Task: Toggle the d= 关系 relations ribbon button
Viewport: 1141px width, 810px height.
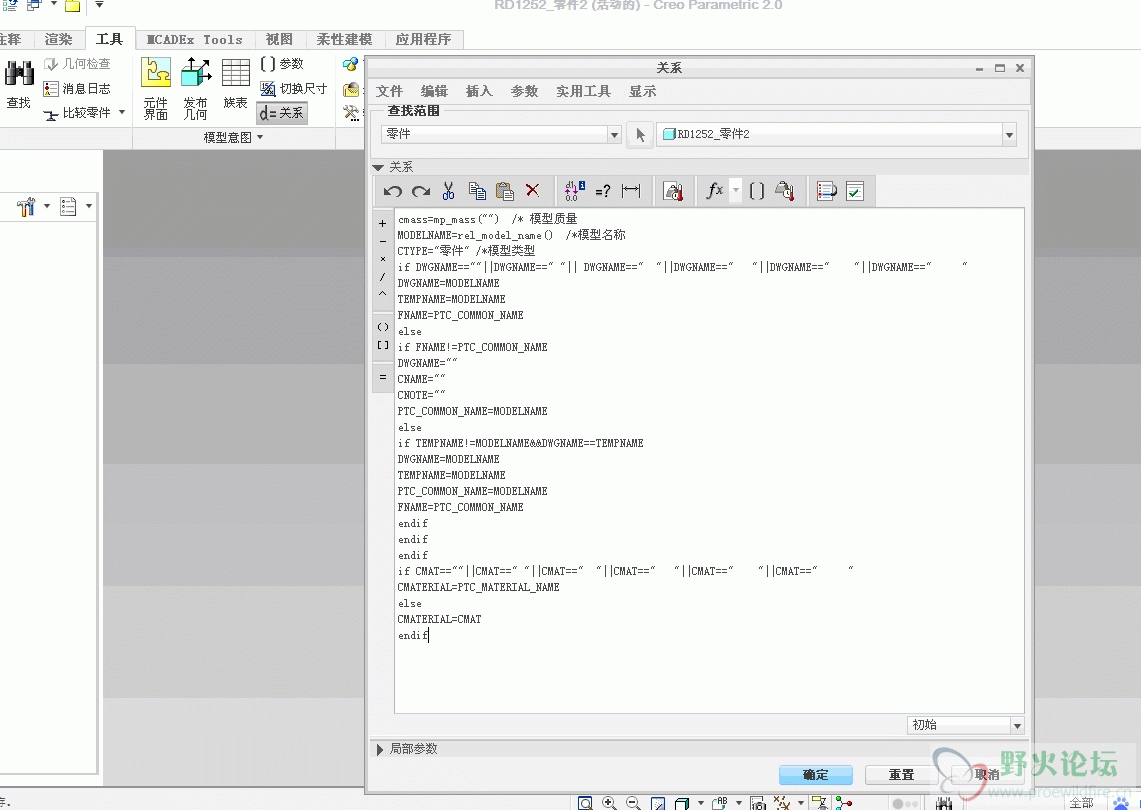Action: [x=282, y=113]
